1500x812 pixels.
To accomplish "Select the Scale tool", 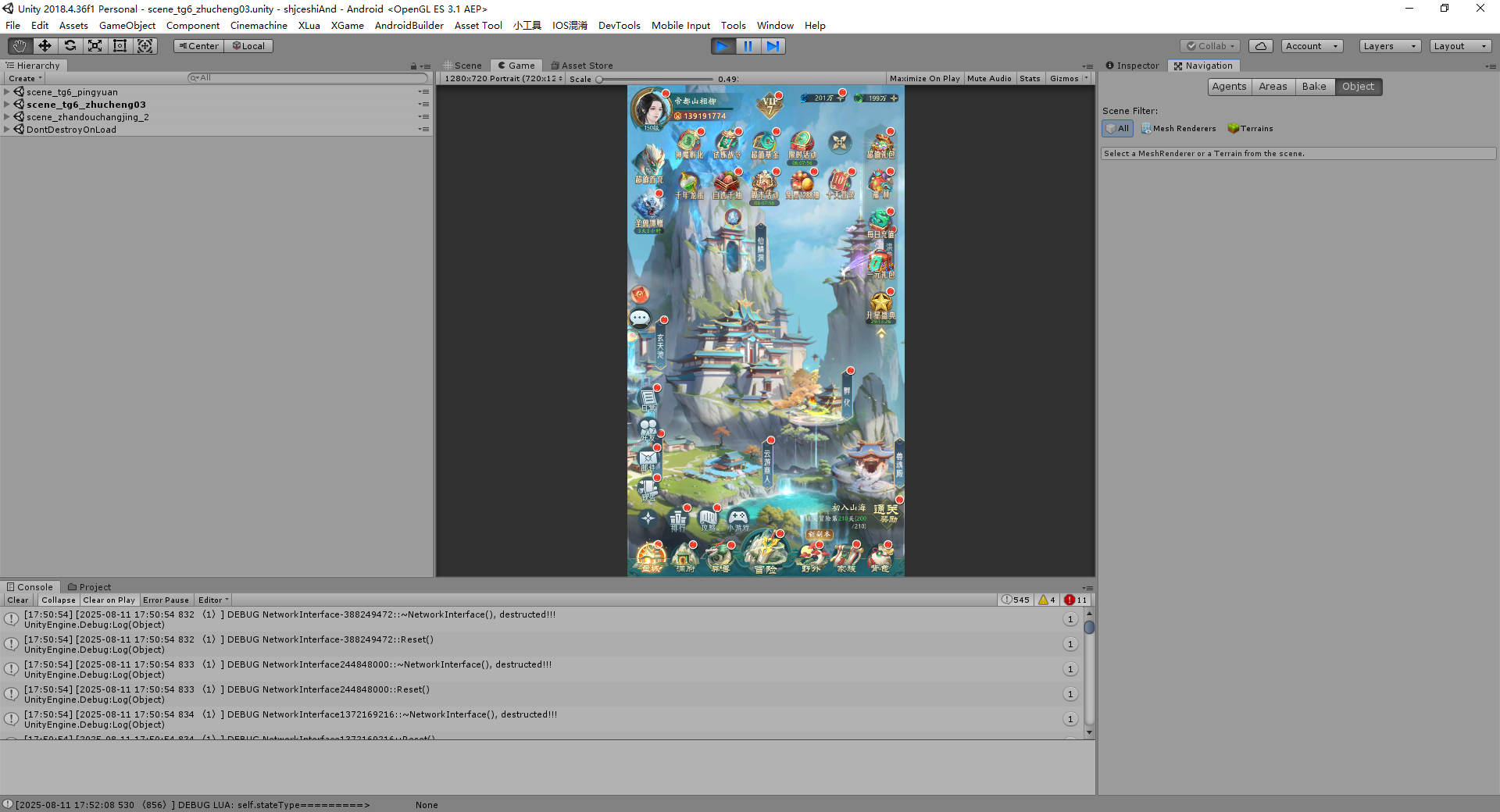I will click(95, 46).
